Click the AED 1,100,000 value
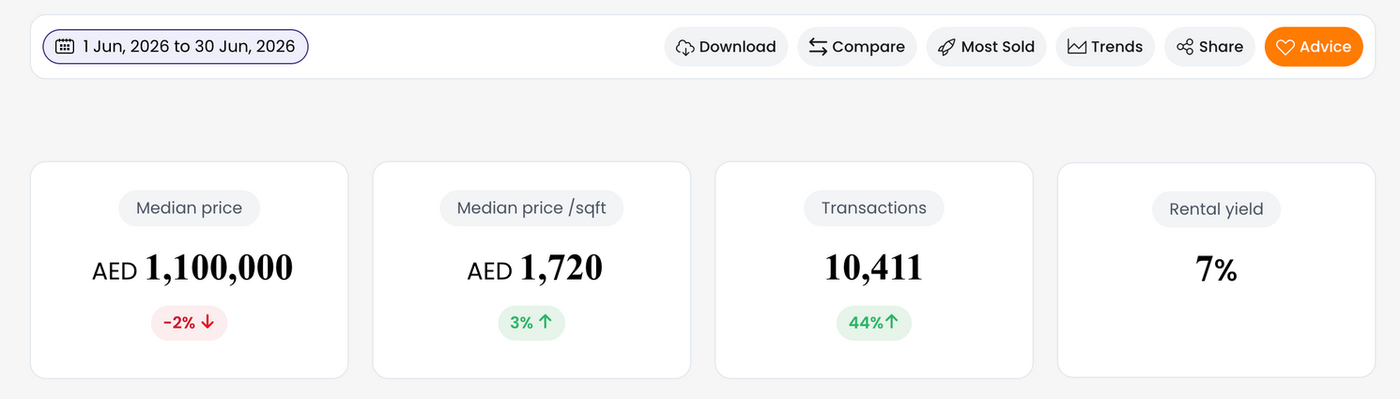The image size is (1400, 399). tap(193, 268)
